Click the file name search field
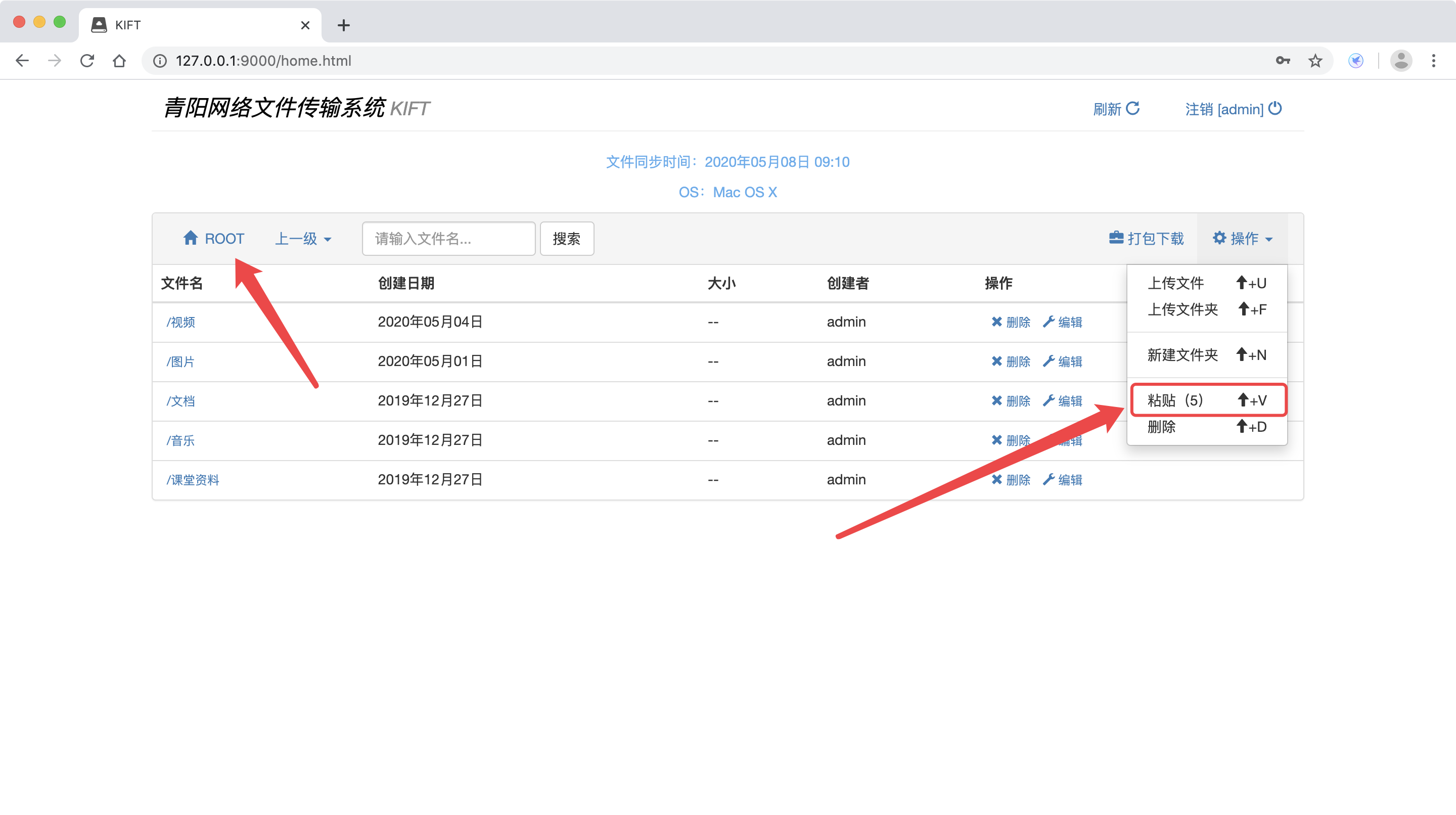The width and height of the screenshot is (1456, 815). coord(448,239)
